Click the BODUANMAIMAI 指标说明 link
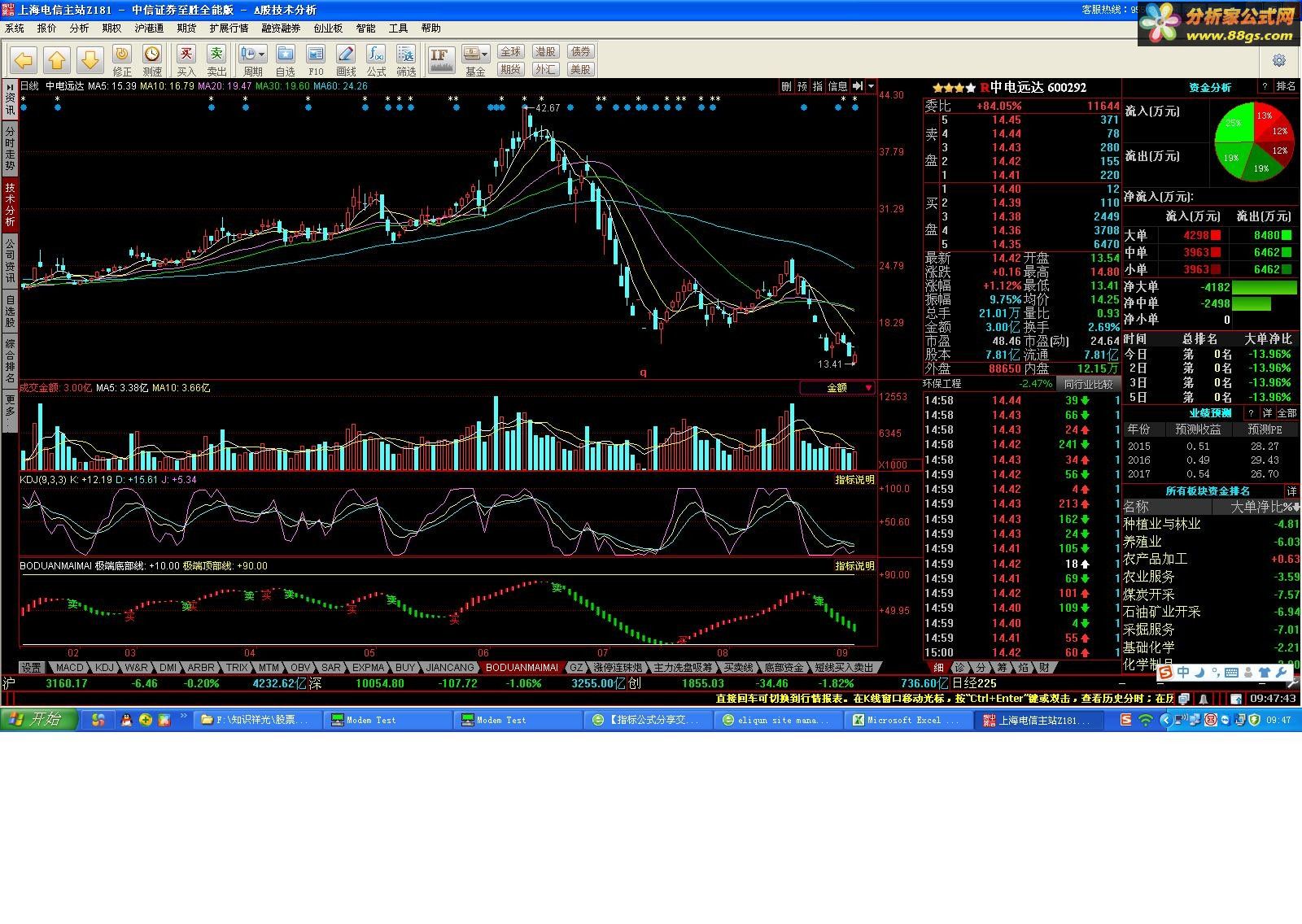This screenshot has width=1302, height=924. tap(854, 566)
